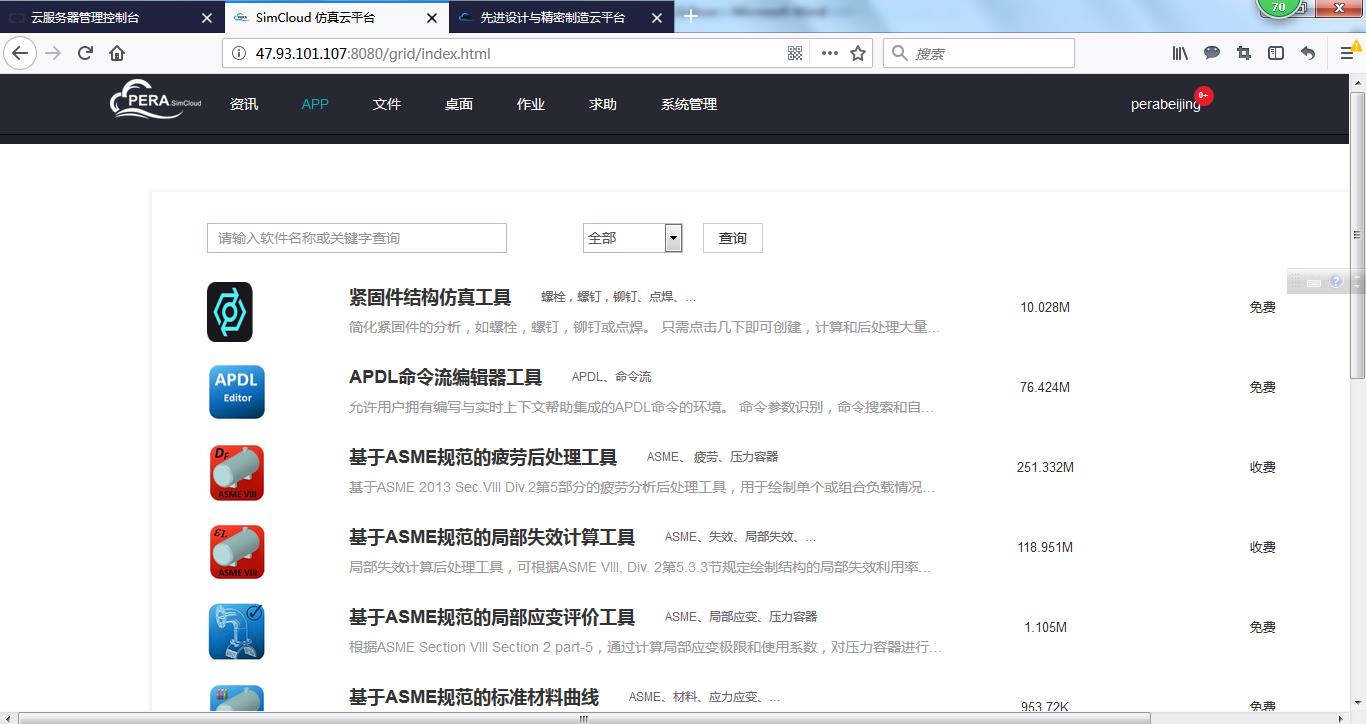
Task: Click the software name search input field
Action: point(357,238)
